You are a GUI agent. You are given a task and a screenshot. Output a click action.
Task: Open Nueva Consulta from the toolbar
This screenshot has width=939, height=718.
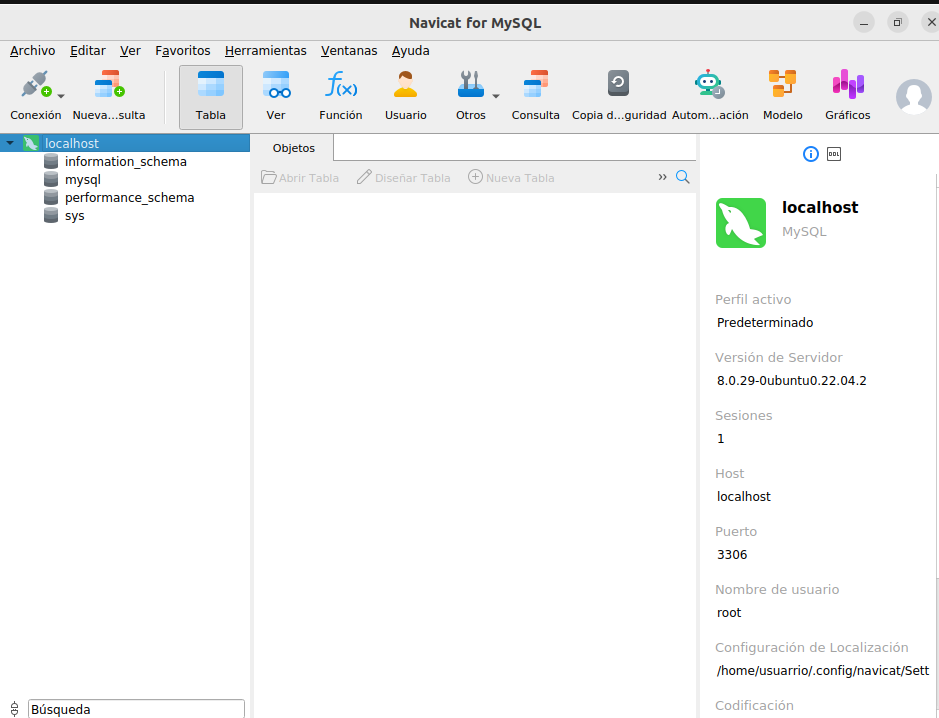pos(109,85)
